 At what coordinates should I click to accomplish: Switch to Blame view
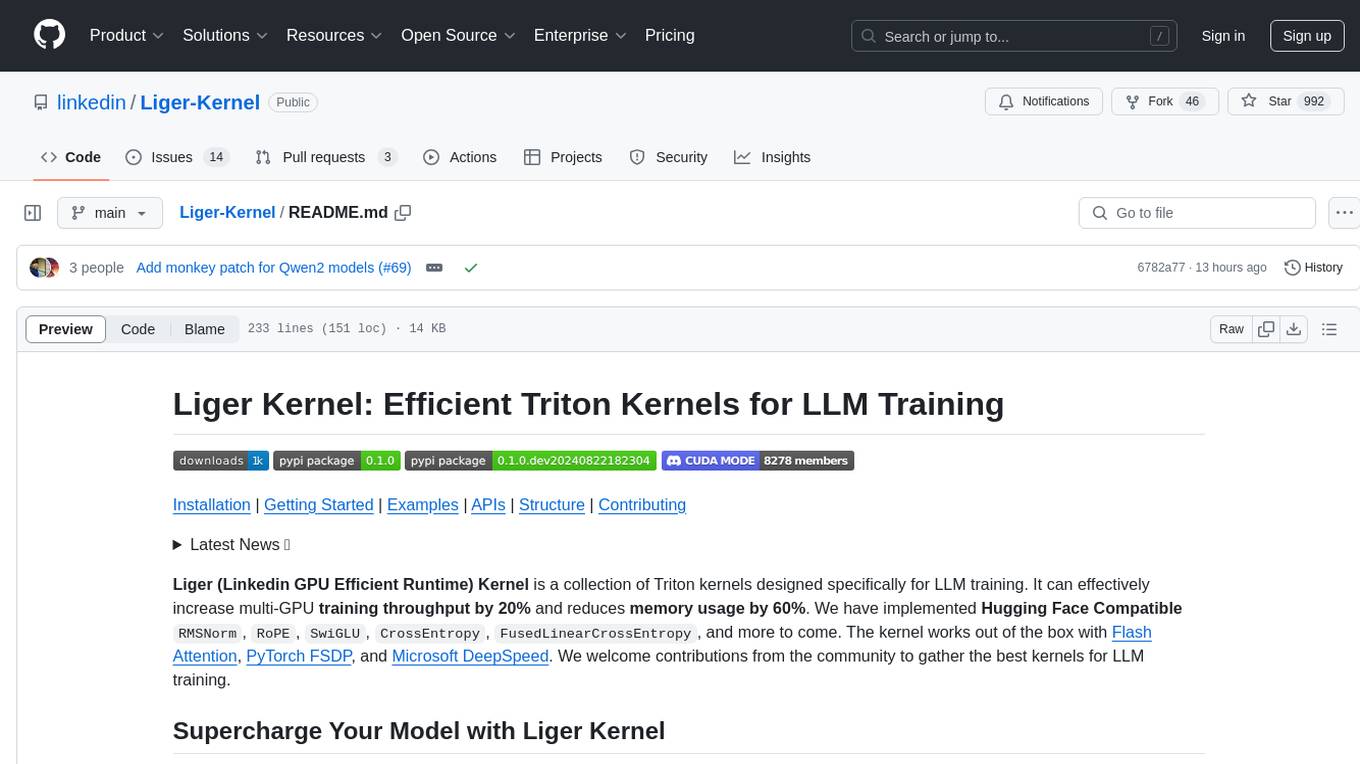[x=205, y=329]
